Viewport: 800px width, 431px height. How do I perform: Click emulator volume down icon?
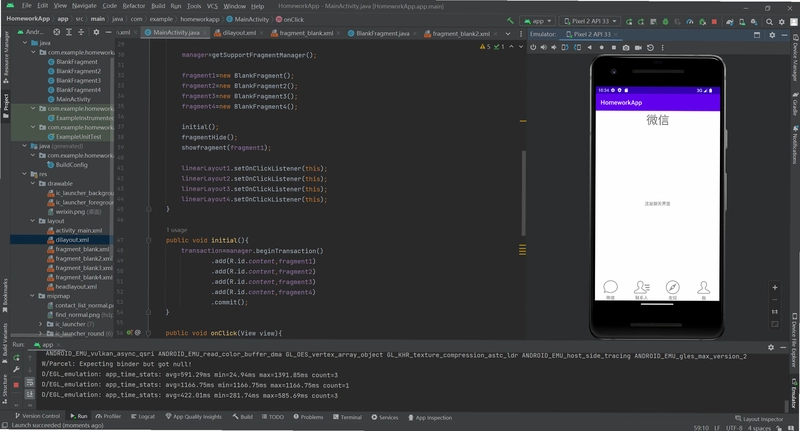tap(554, 47)
